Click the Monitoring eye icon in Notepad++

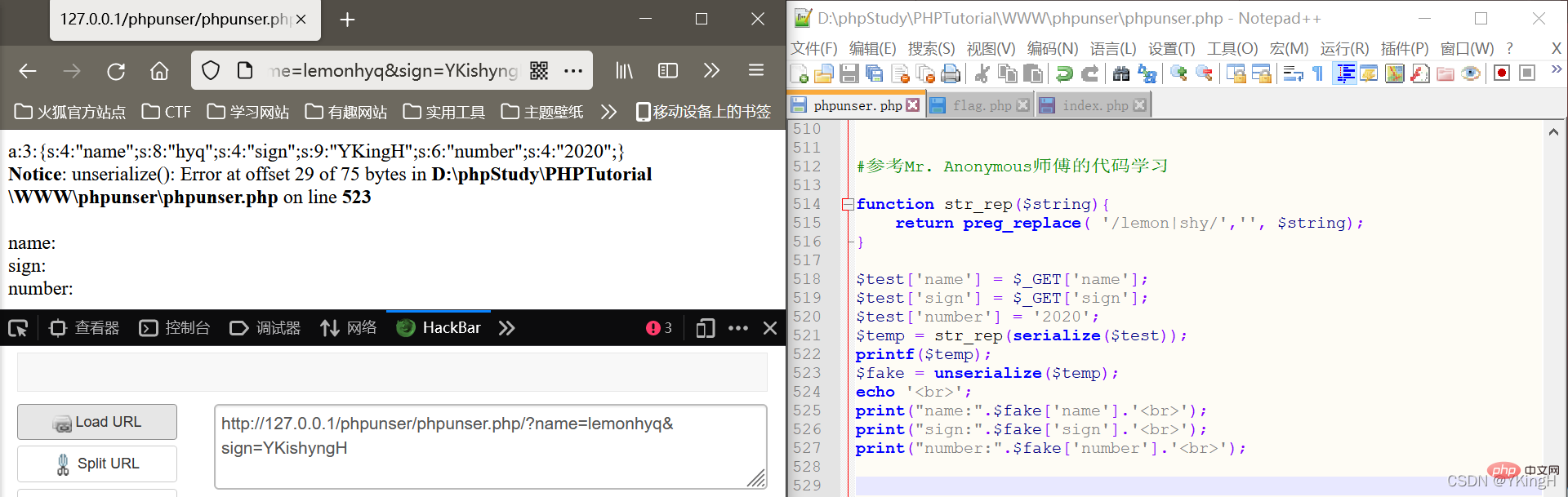1471,74
